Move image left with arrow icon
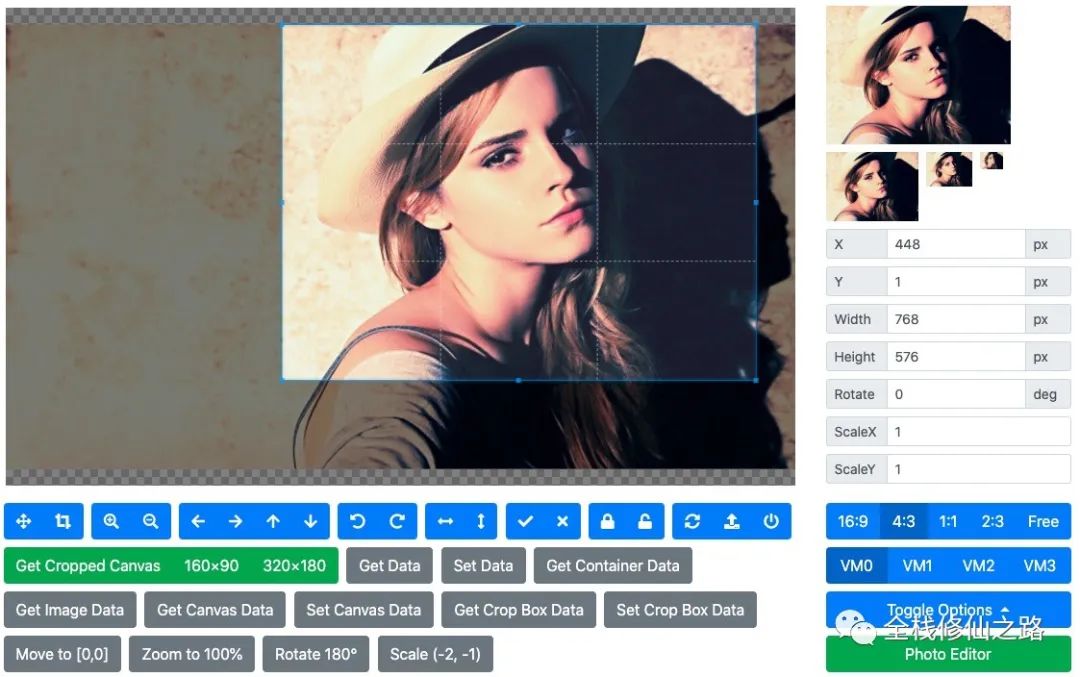The width and height of the screenshot is (1080, 677). 198,521
